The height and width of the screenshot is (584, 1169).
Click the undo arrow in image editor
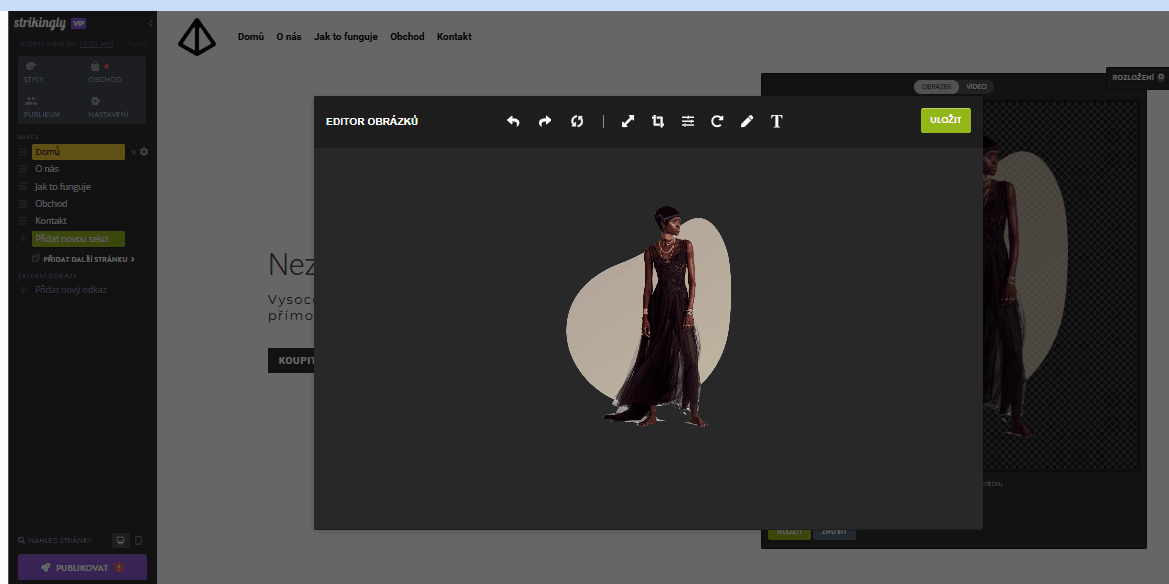pyautogui.click(x=513, y=121)
